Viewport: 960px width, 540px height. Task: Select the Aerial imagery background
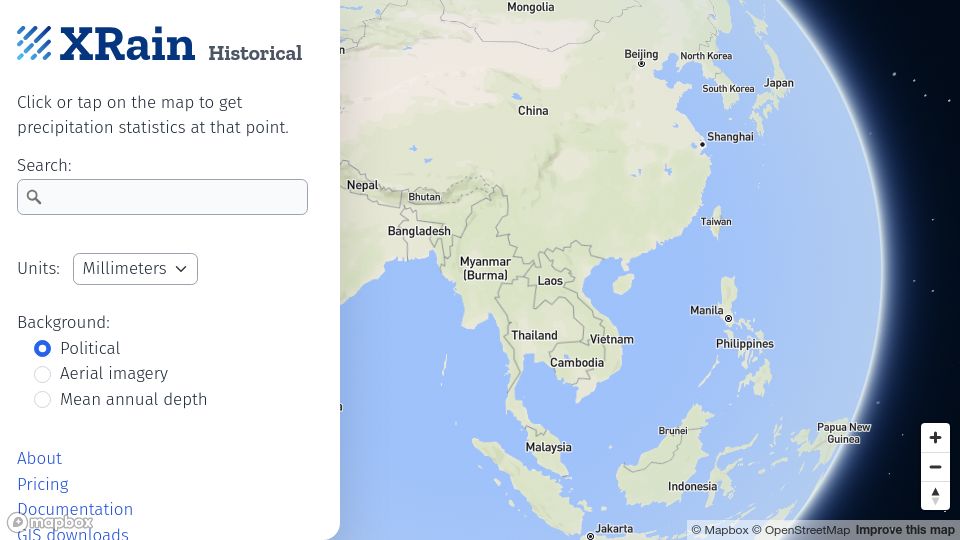pyautogui.click(x=42, y=373)
